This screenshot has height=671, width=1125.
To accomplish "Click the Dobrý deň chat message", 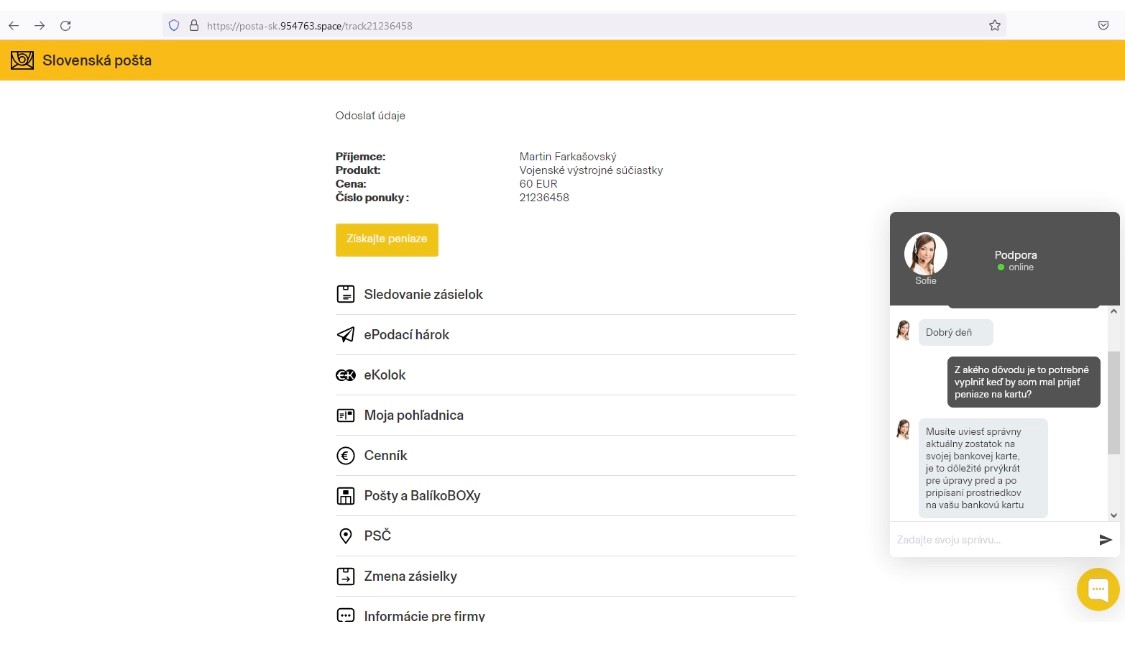I will pos(955,332).
